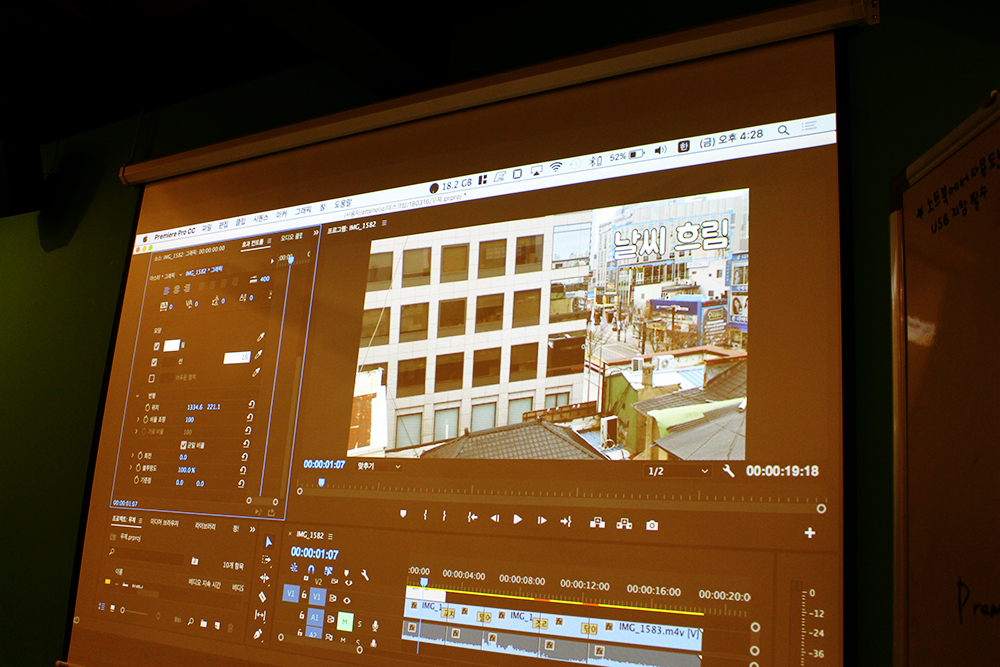Click the white Fill color swatch
The image size is (1000, 667).
point(171,345)
